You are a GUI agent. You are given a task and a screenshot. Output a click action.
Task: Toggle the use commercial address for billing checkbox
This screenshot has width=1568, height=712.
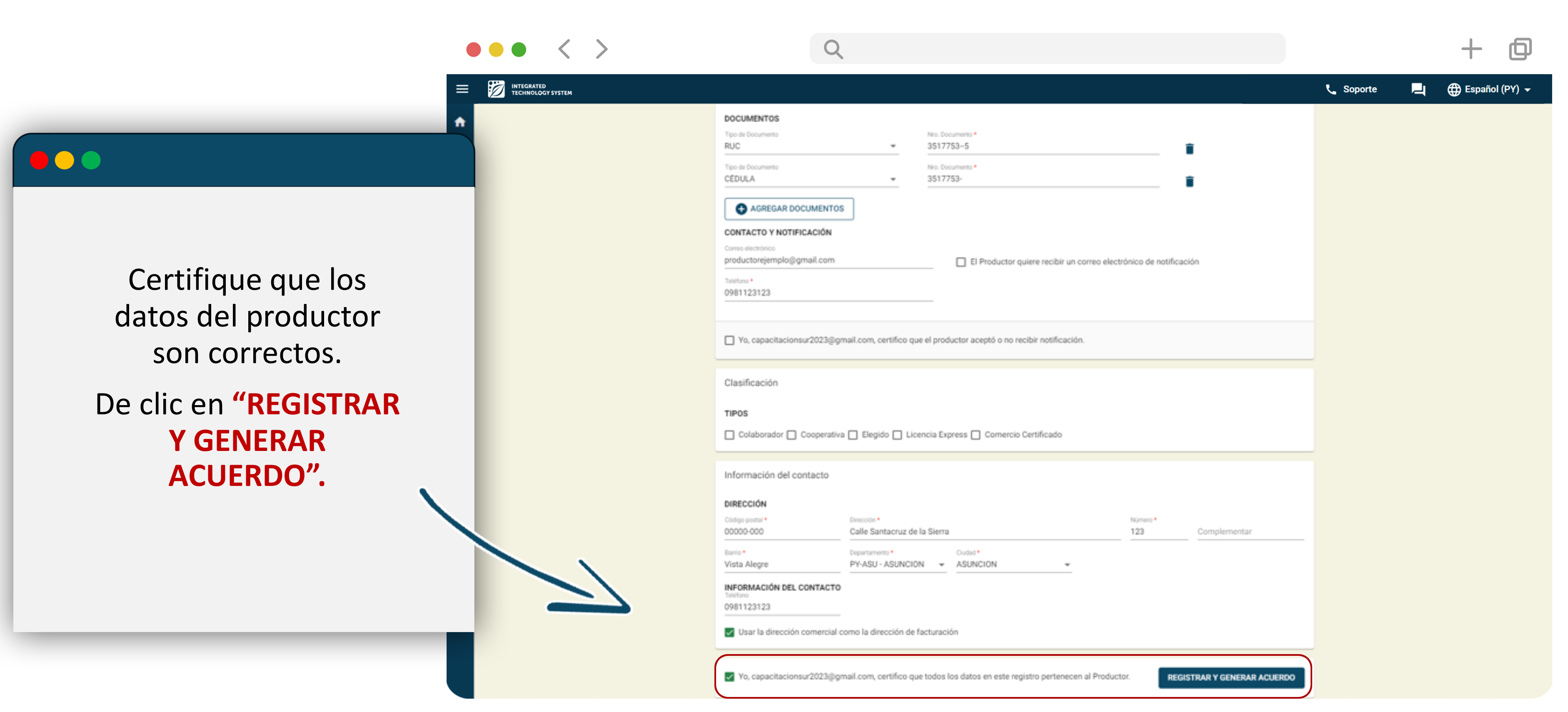[729, 632]
